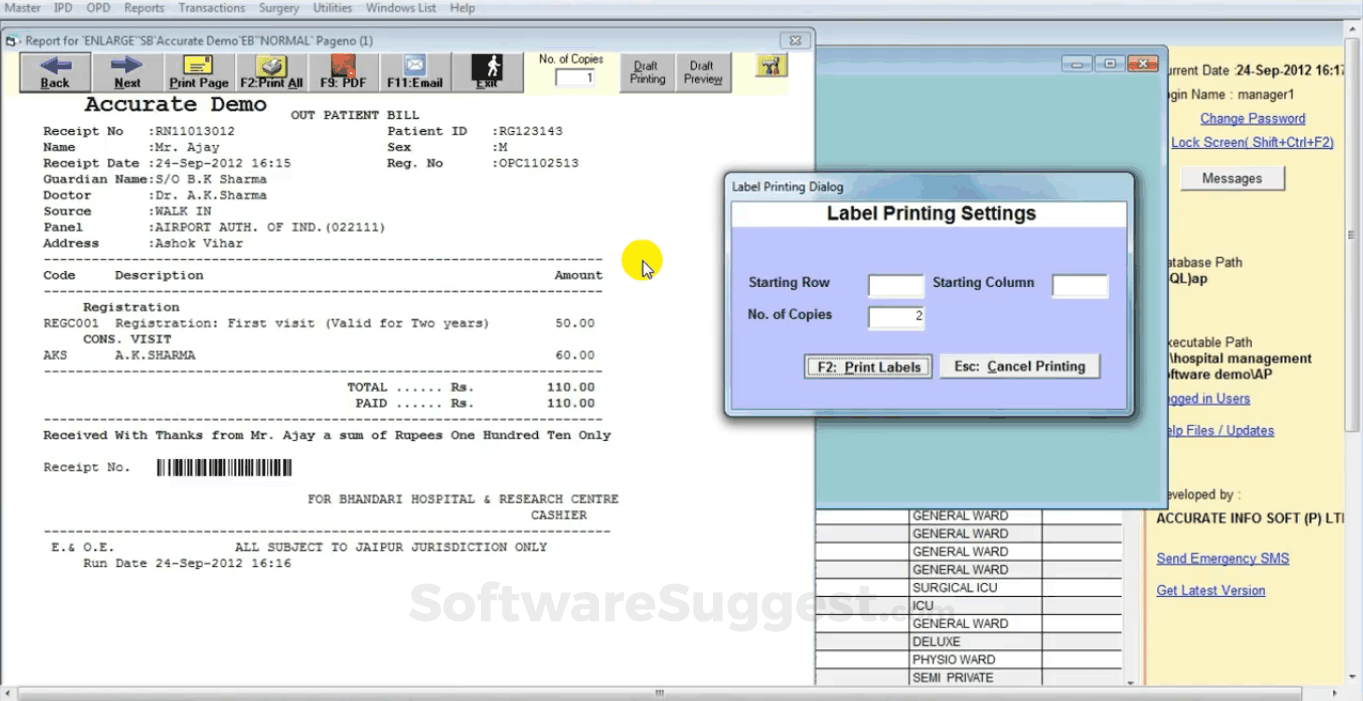
Task: Click F2: Print All icon
Action: (269, 71)
